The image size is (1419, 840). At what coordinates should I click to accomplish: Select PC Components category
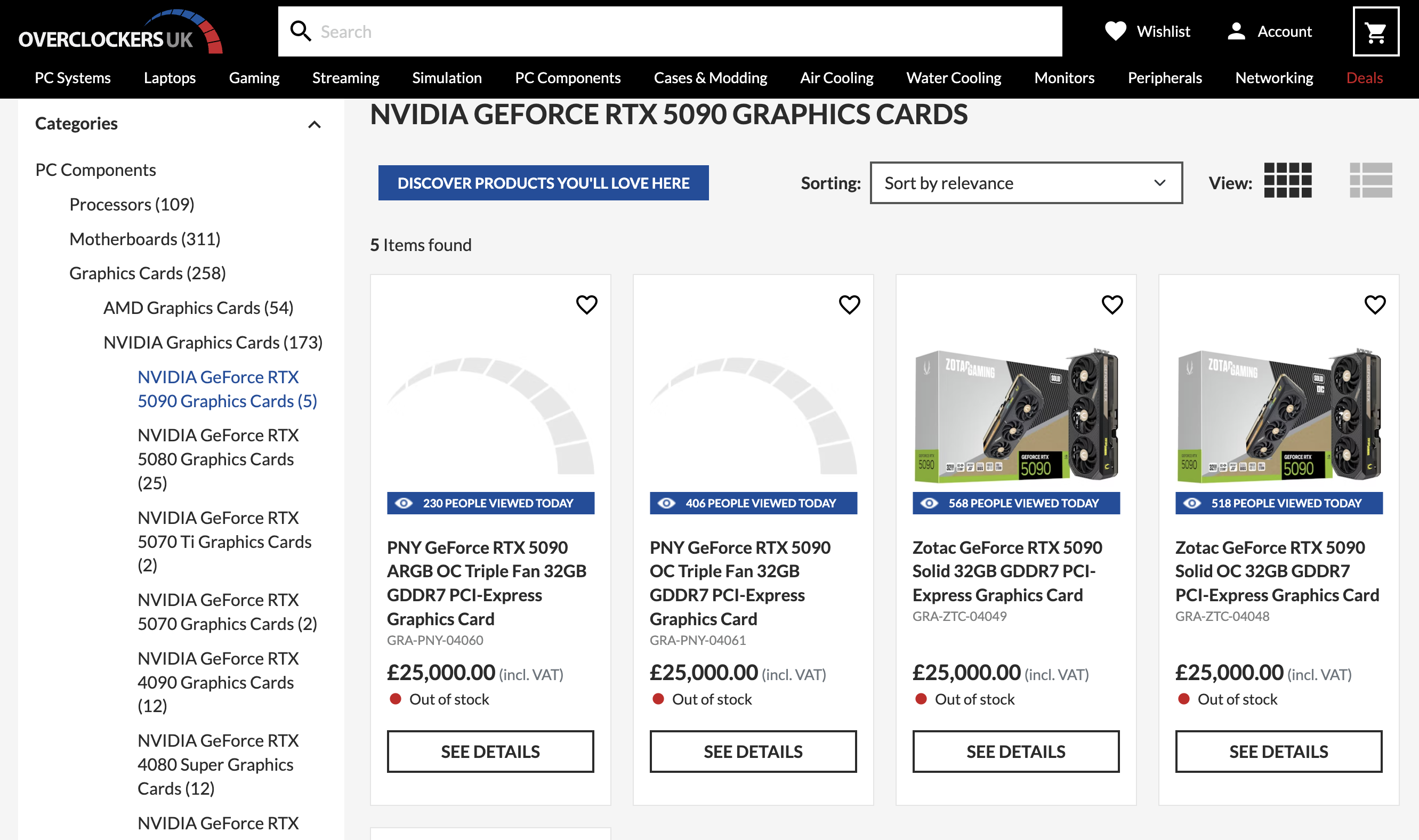pos(95,170)
